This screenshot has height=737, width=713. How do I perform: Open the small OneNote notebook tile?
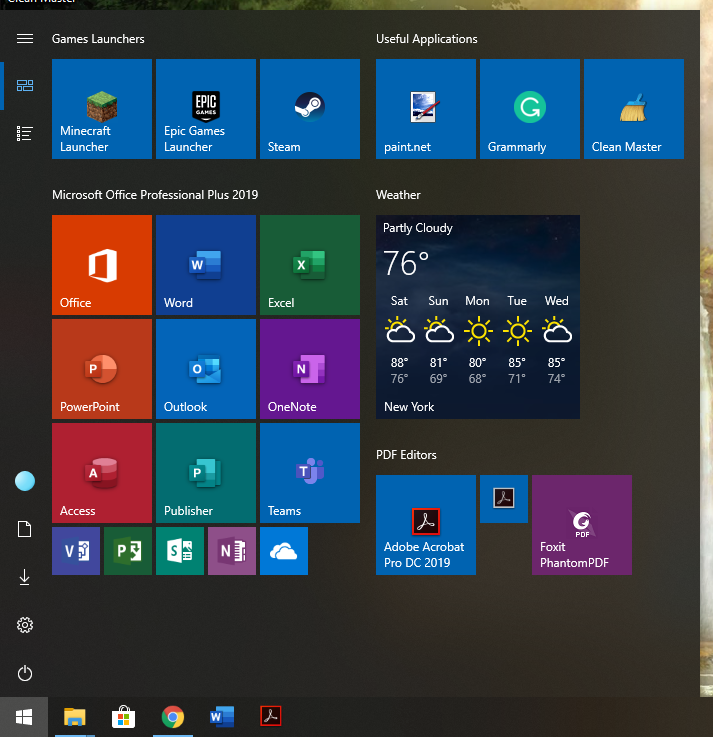coord(232,551)
